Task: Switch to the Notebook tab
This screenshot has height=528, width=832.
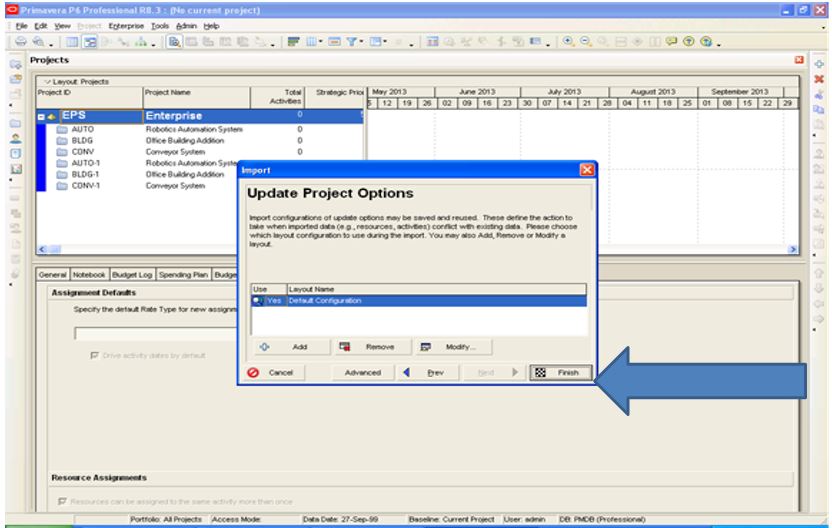Action: coord(91,273)
